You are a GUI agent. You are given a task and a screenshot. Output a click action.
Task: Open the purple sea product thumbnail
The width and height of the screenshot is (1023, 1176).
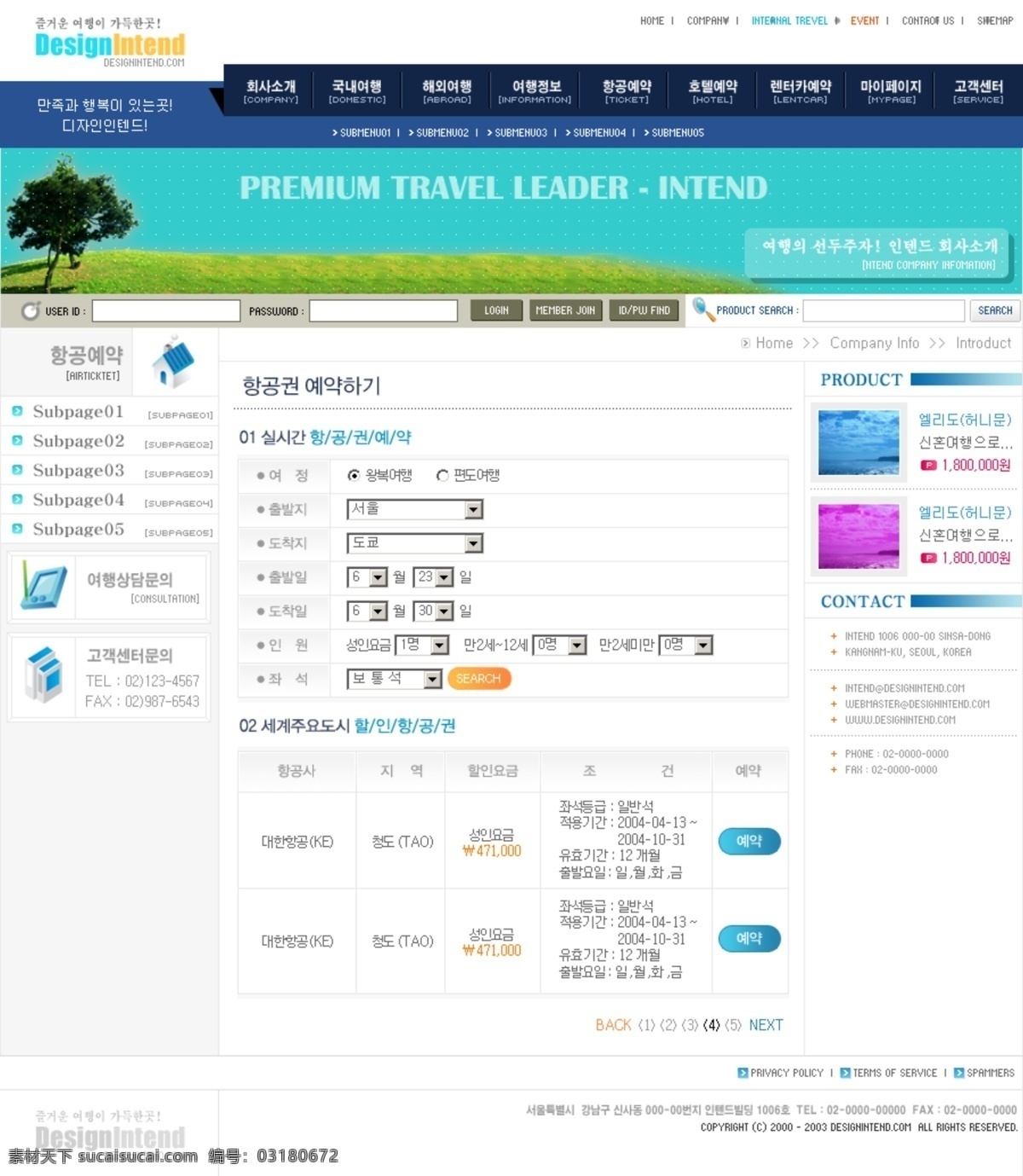[x=858, y=536]
